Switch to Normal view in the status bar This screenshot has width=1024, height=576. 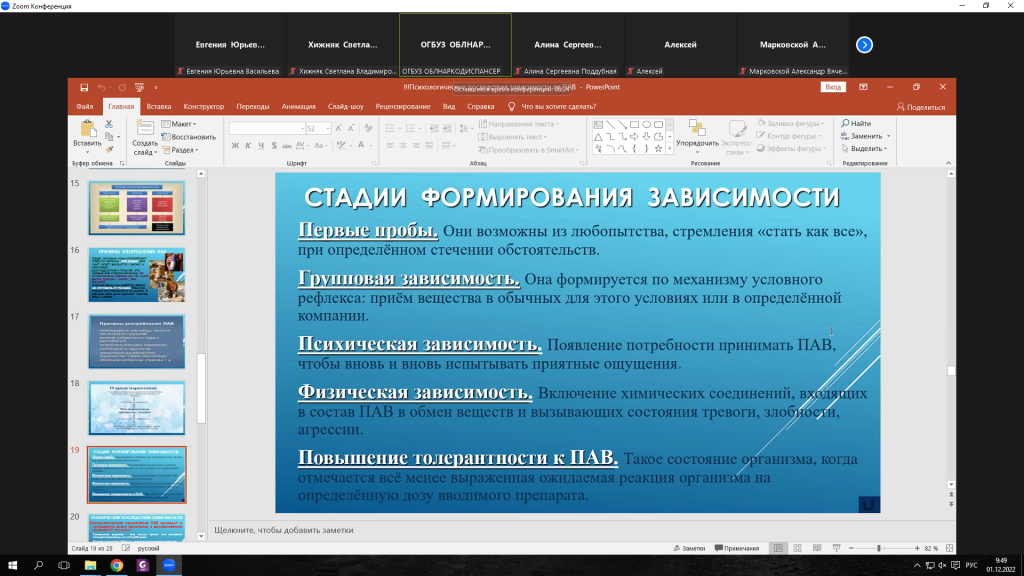tap(778, 549)
